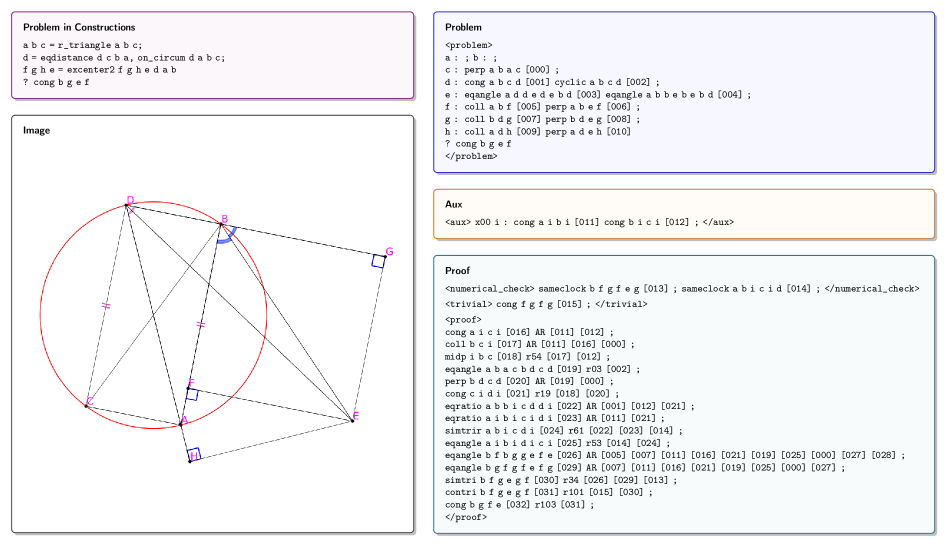Select the line 'd = eqdistance d c b a, on_circum d a b c;'
The image size is (946, 545).
pyautogui.click(x=124, y=58)
